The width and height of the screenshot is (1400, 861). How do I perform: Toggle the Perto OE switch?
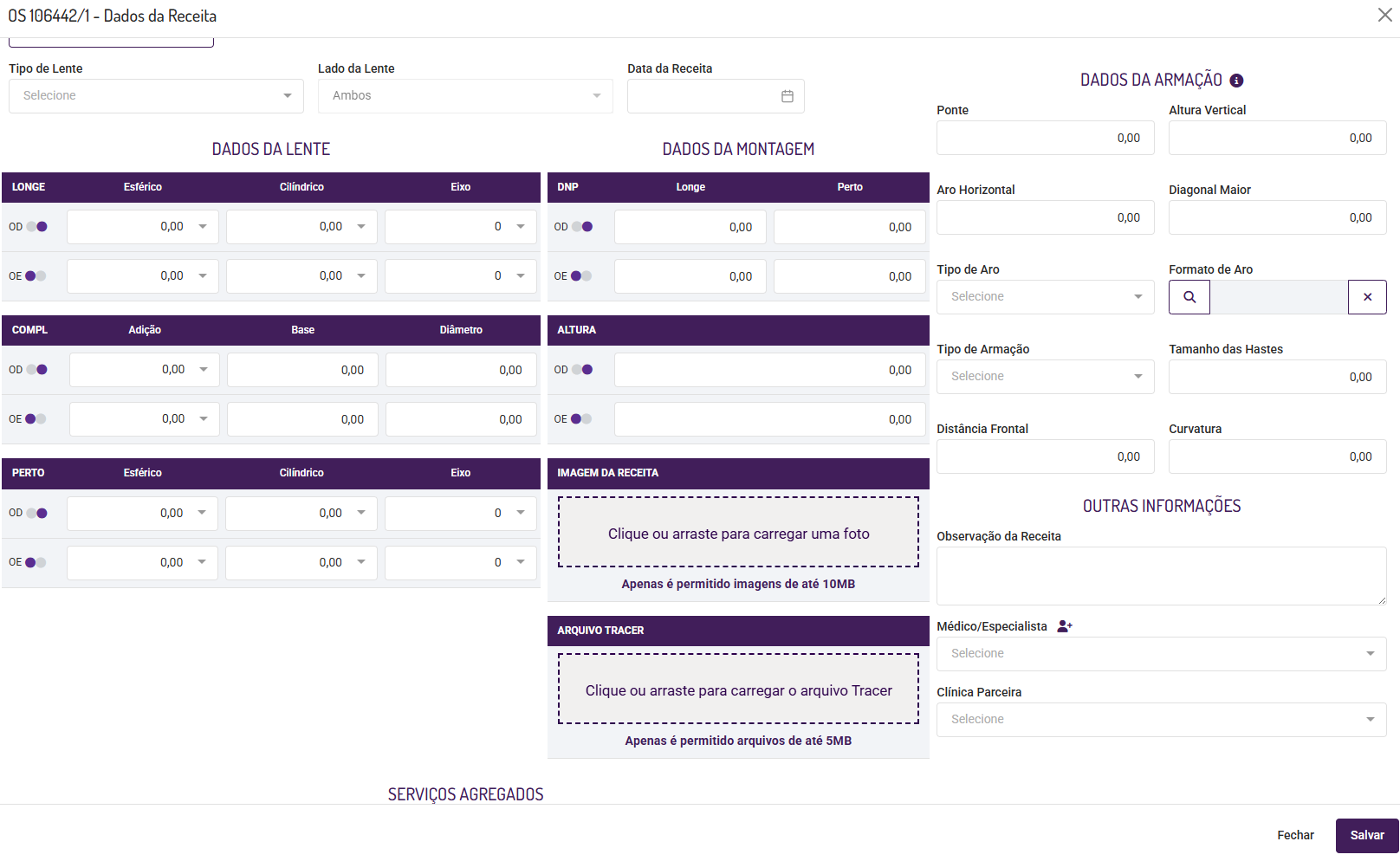pos(36,562)
